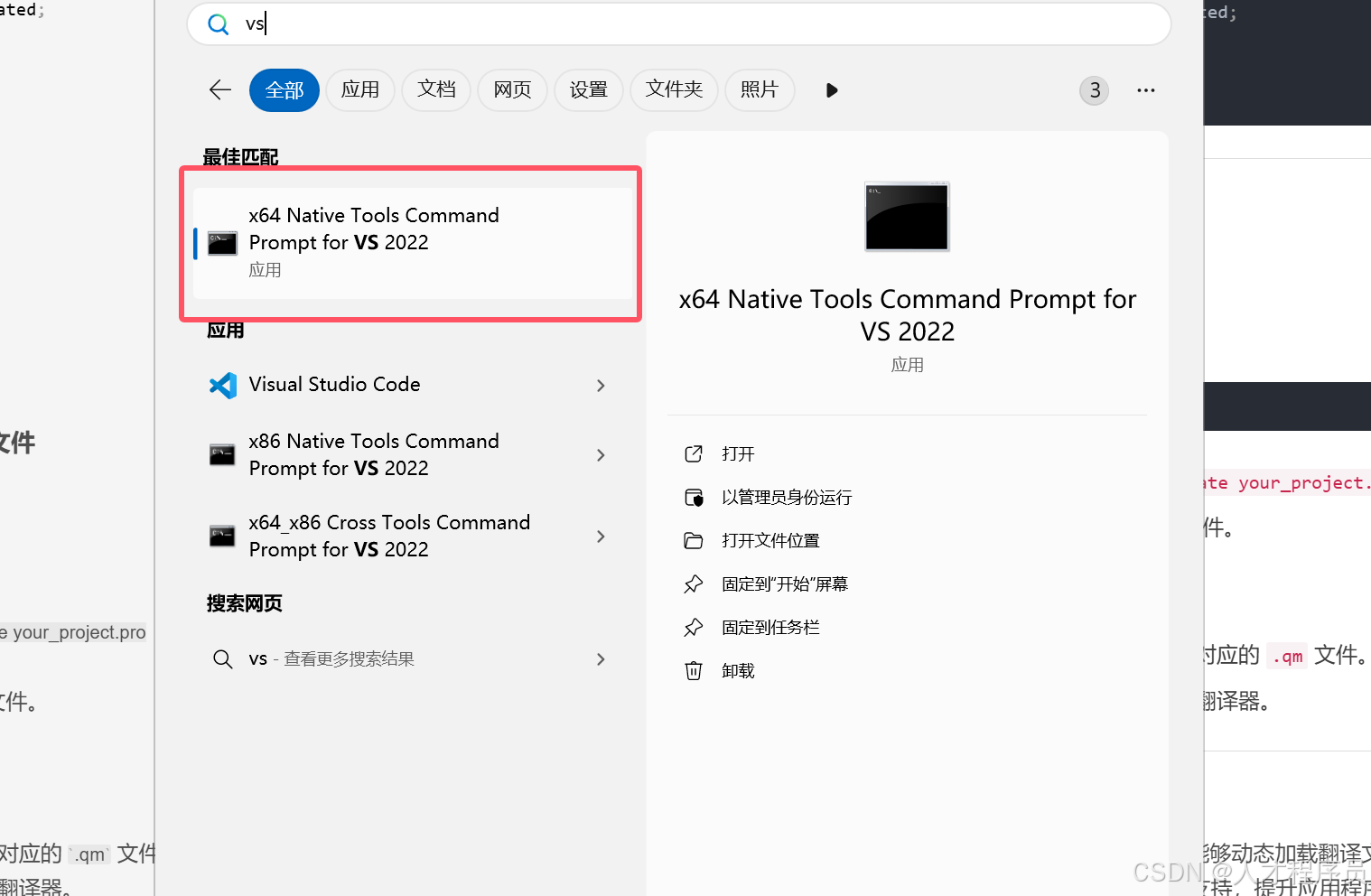The height and width of the screenshot is (896, 1371).
Task: Click the trash icon for 卸载
Action: [x=694, y=670]
